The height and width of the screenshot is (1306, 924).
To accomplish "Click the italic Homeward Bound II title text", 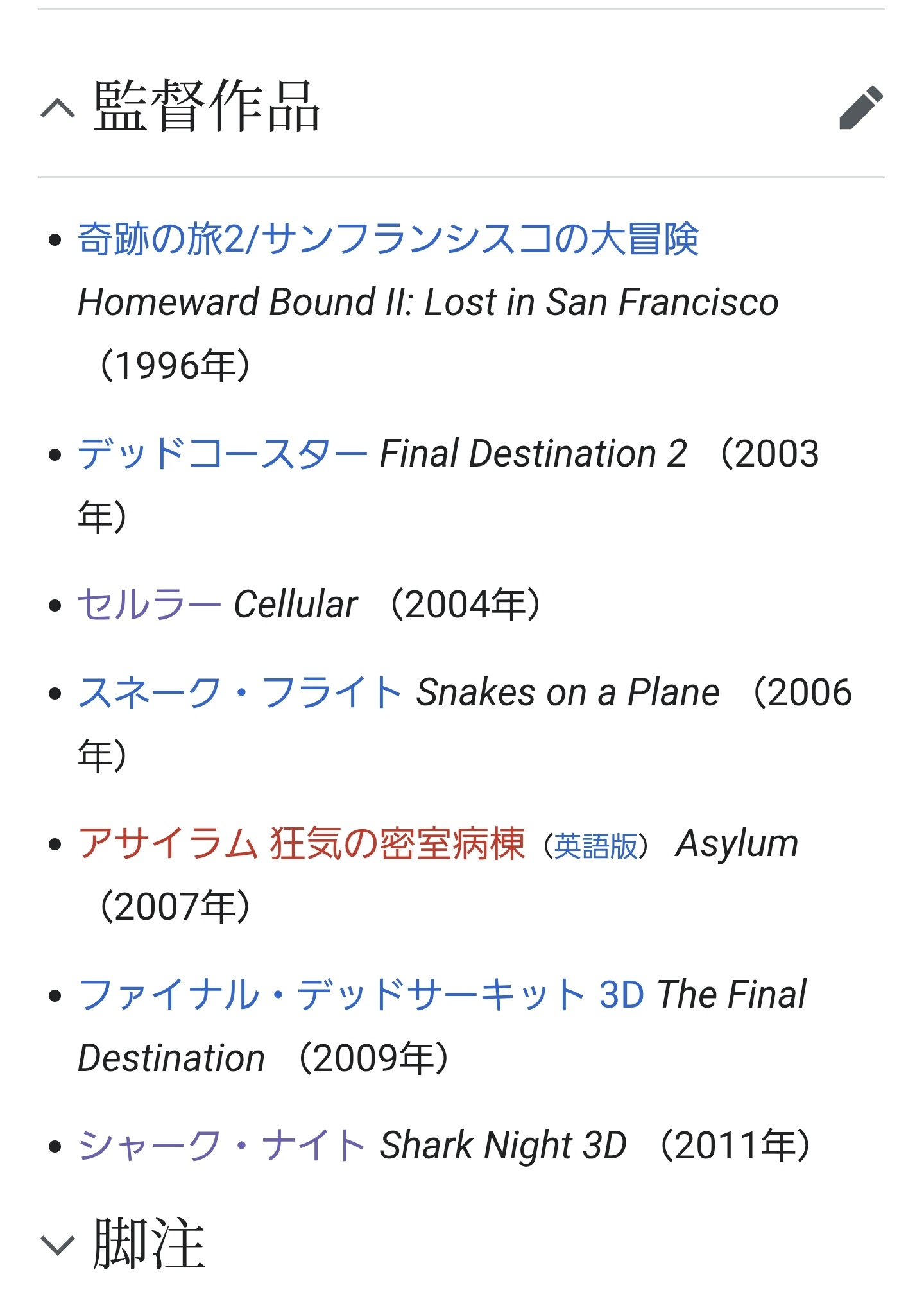I will click(x=428, y=302).
